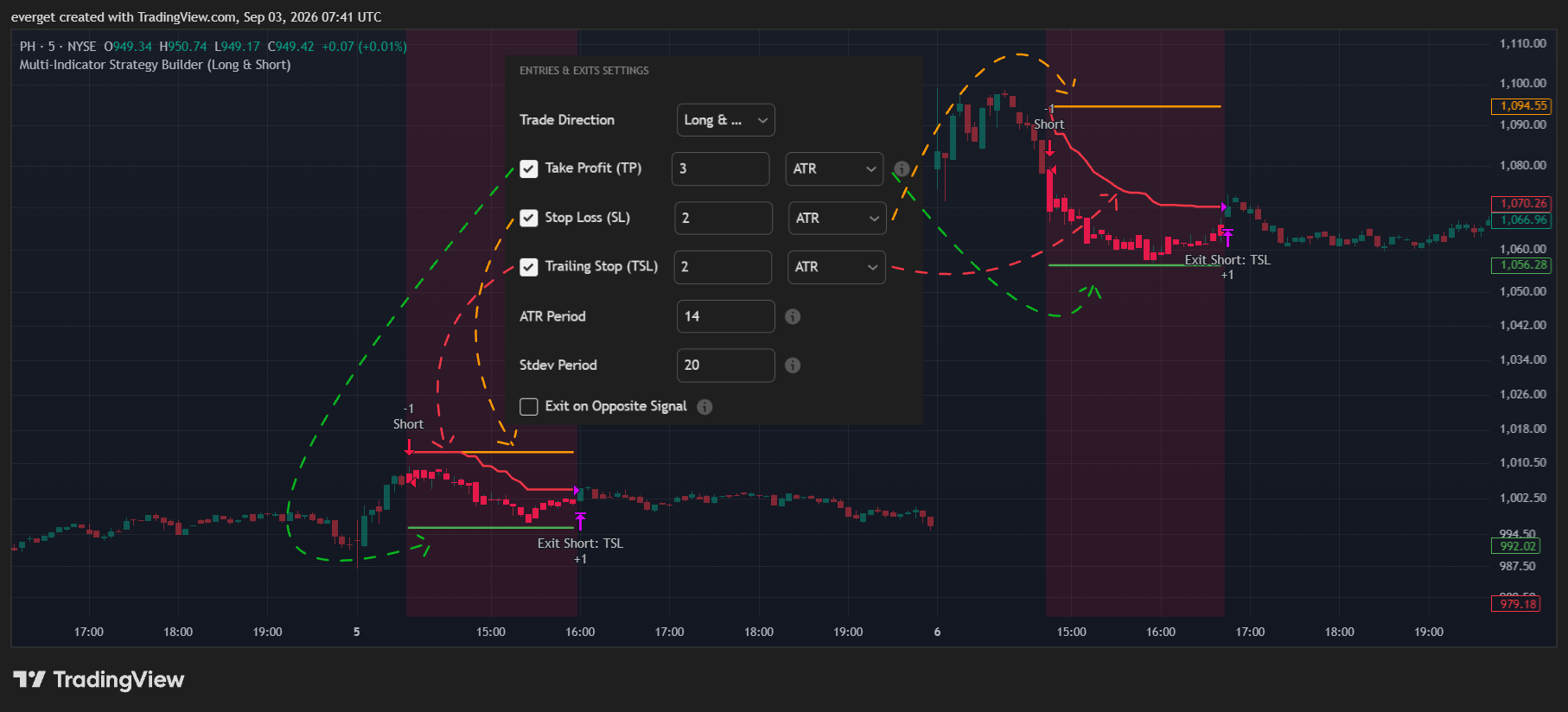Click the Stdev Period field showing 20
1568x712 pixels.
click(x=725, y=366)
